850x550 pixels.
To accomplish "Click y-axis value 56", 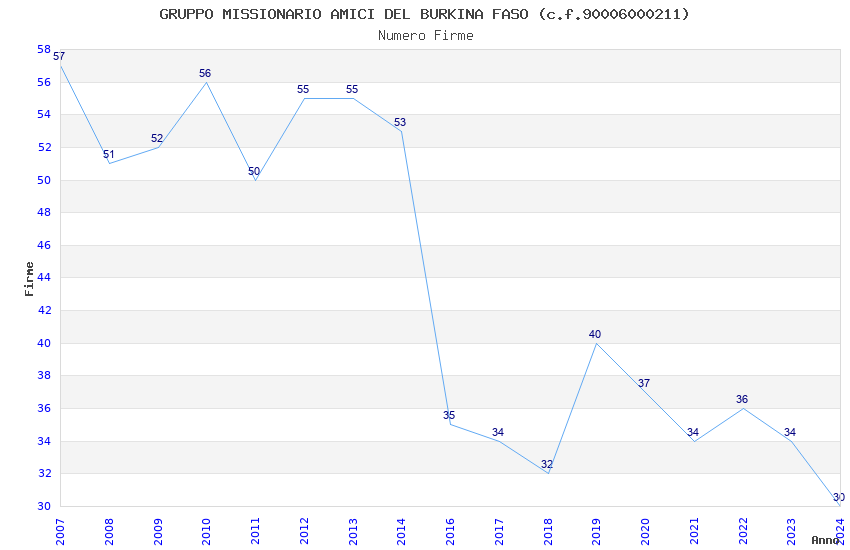I will pyautogui.click(x=44, y=82).
